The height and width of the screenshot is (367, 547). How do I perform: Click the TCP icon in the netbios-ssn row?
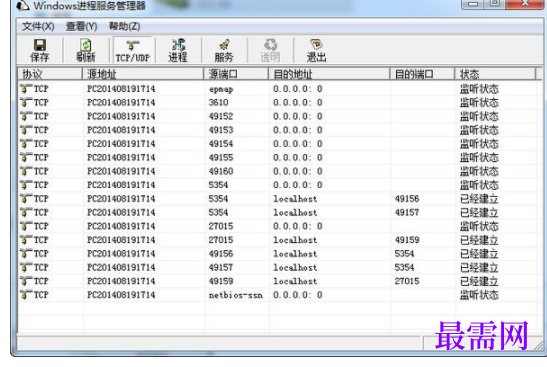point(26,295)
